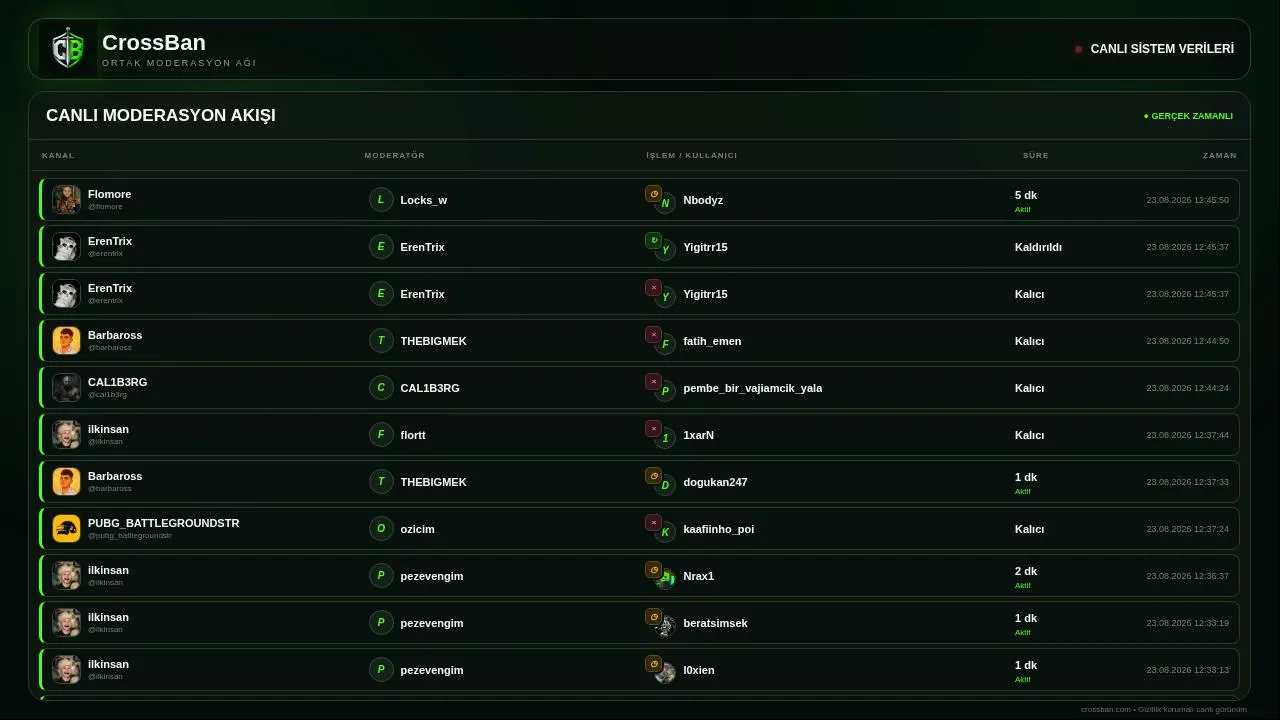
Task: Open the CAL1B3RG channel name
Action: [x=117, y=382]
